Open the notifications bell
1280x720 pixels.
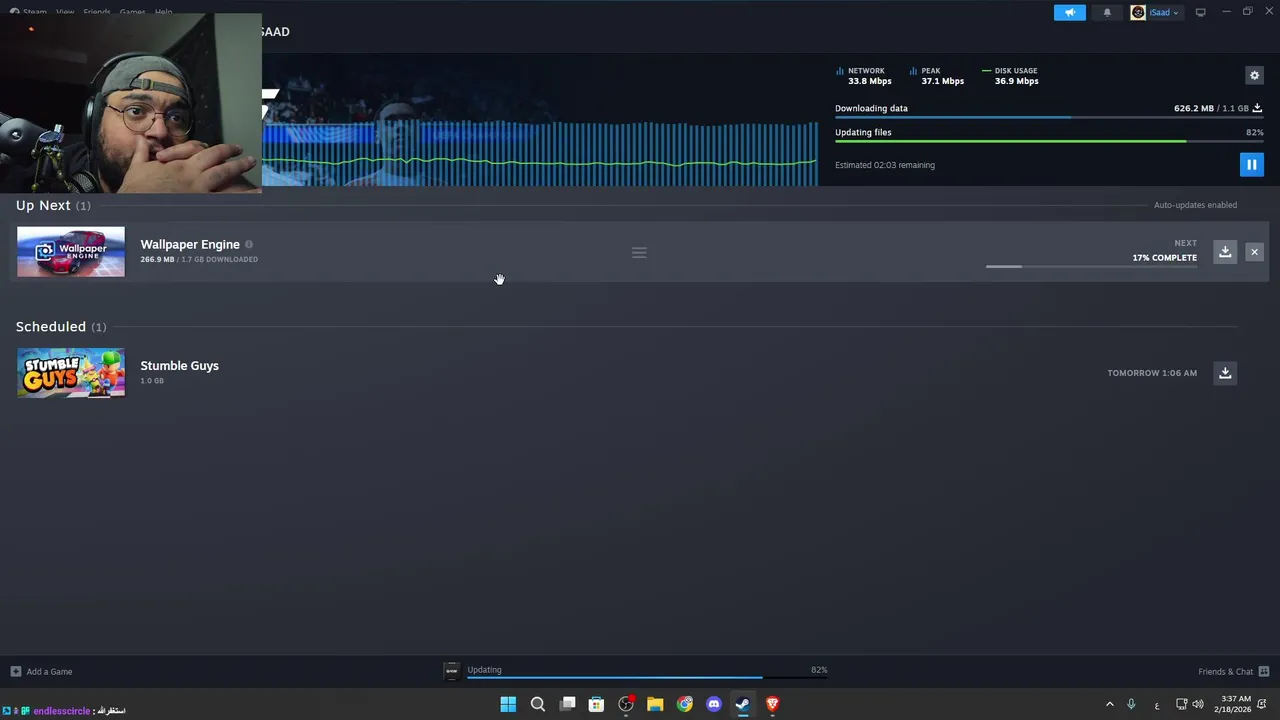(x=1107, y=12)
